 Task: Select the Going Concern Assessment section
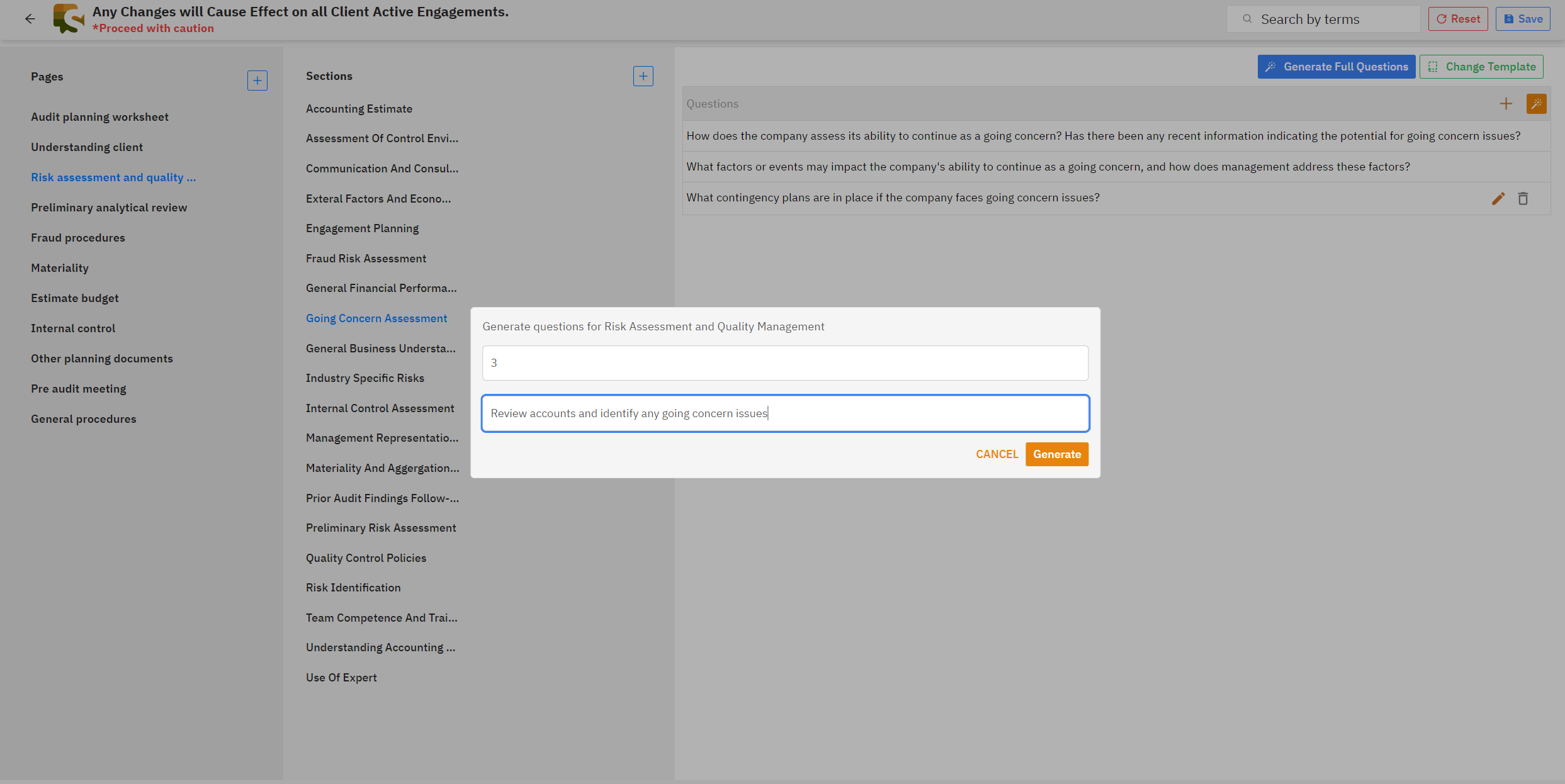pyautogui.click(x=376, y=317)
